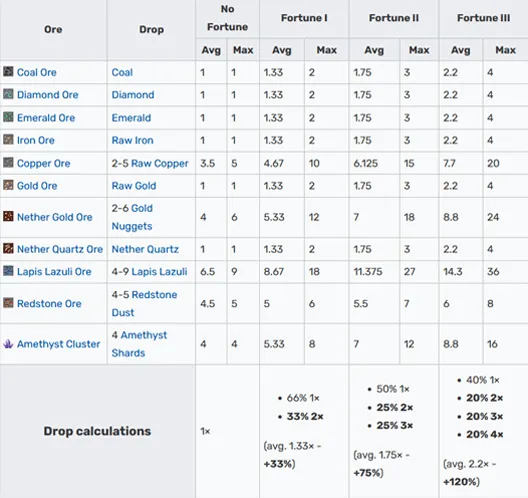The width and height of the screenshot is (528, 498).
Task: Click the Copper Ore block icon
Action: pos(8,162)
